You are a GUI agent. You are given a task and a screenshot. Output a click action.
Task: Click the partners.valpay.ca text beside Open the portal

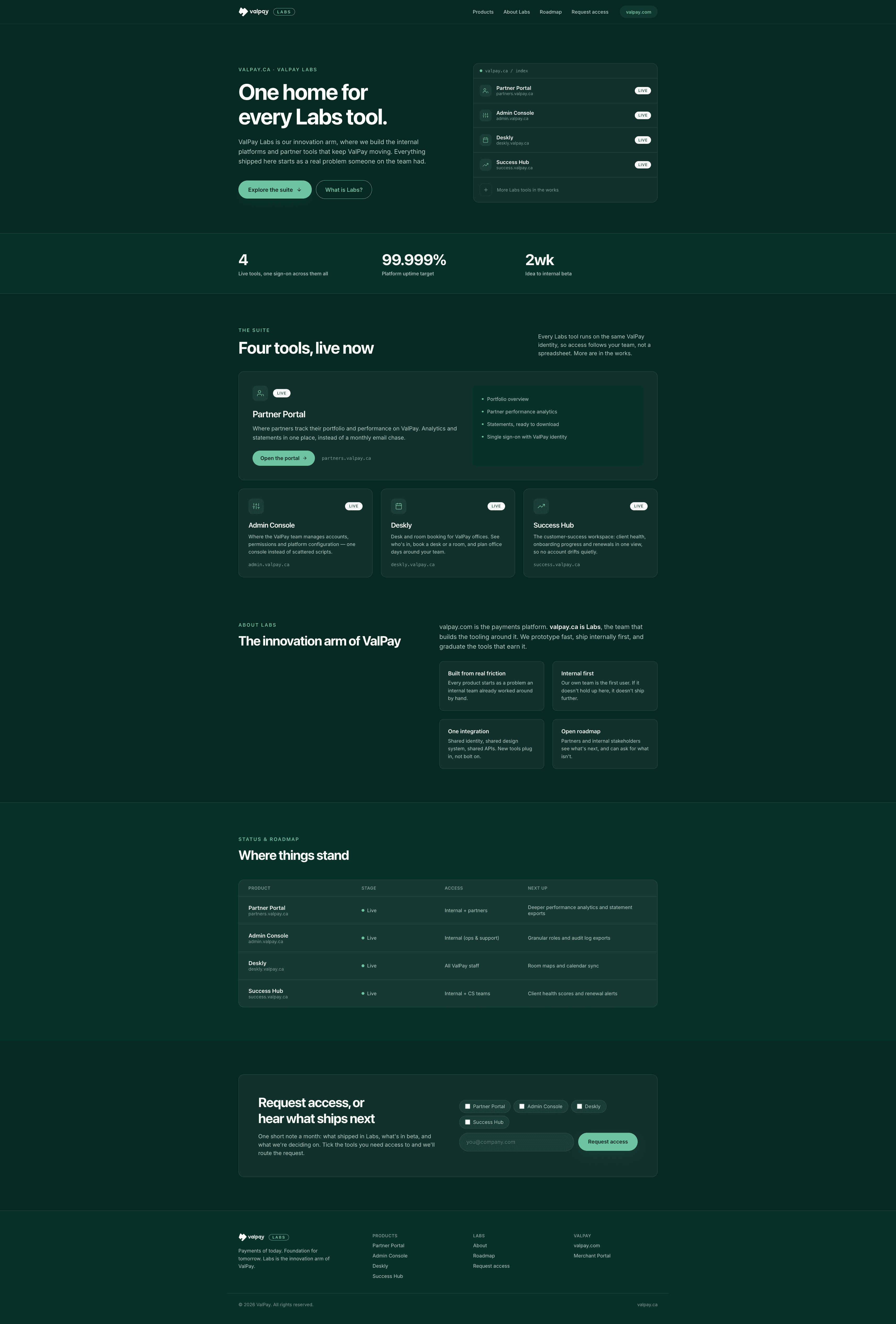(x=346, y=458)
